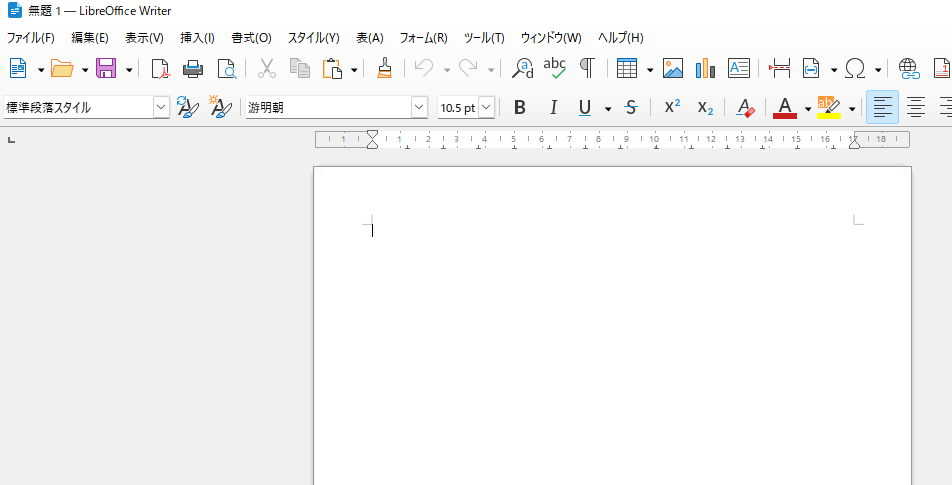Open the ツール(T) menu
952x485 pixels.
(x=484, y=38)
